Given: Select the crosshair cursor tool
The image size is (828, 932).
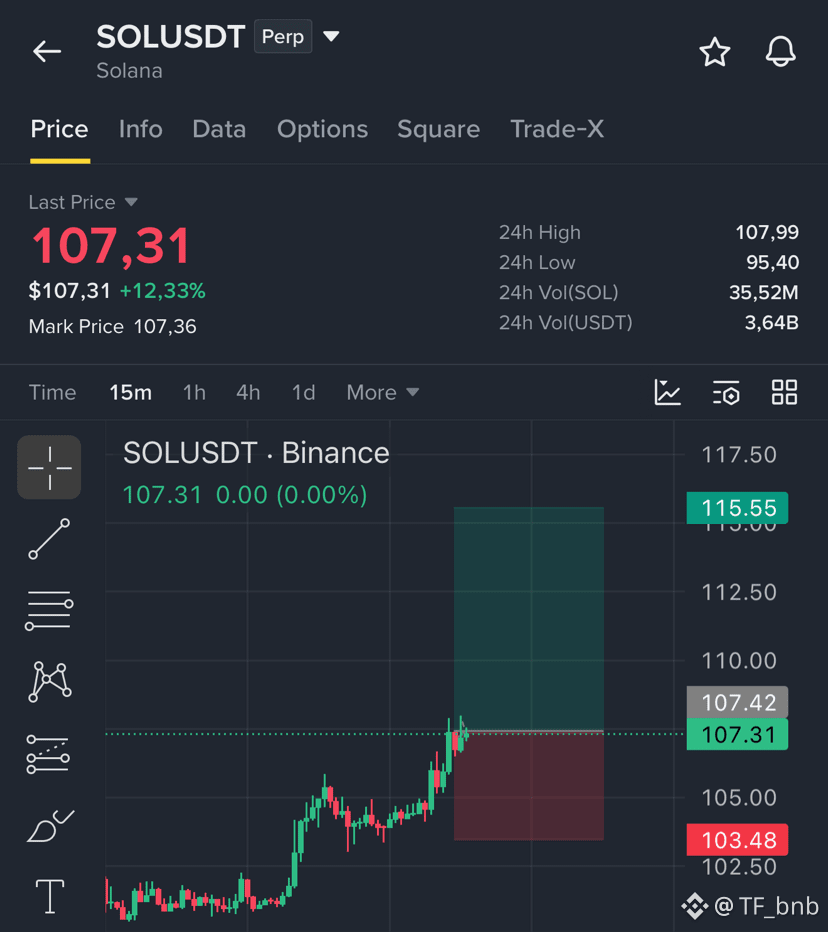Looking at the screenshot, I should pos(49,467).
